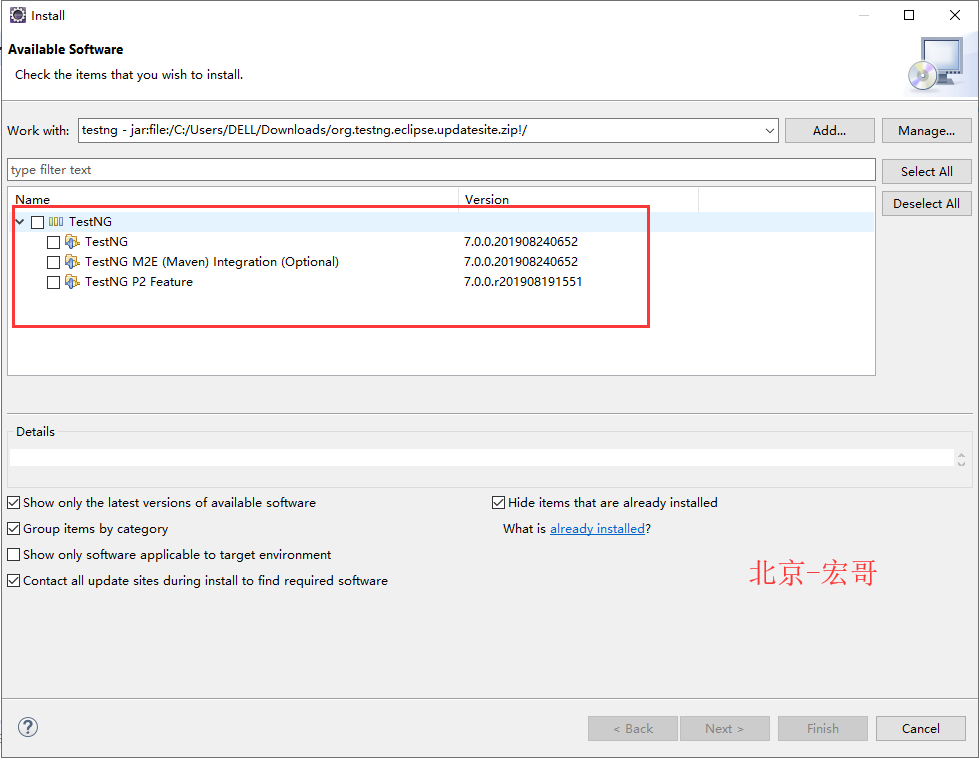Screen dimensions: 979x758
Task: Enable Show only software applicable to target environment
Action: click(14, 554)
